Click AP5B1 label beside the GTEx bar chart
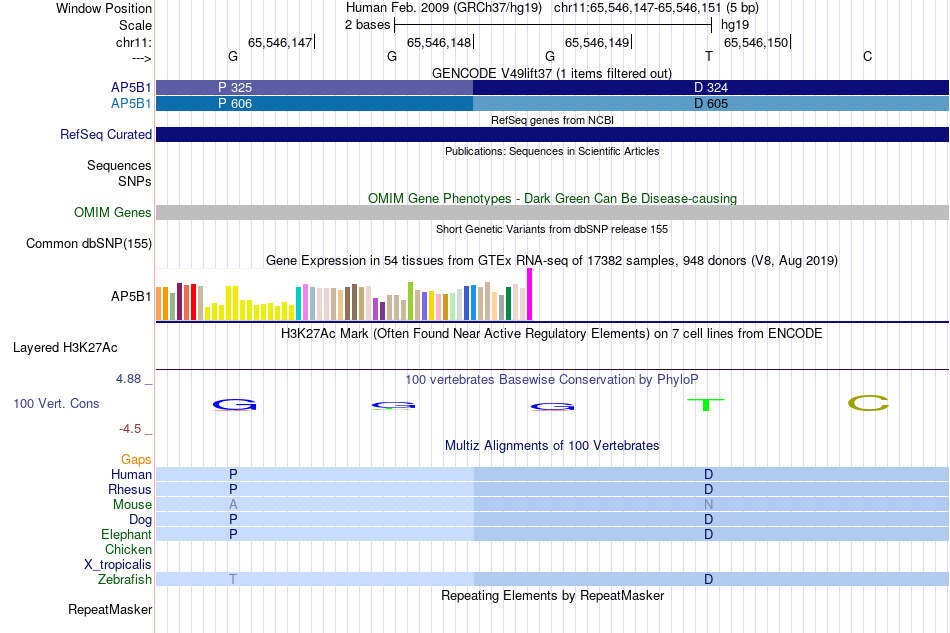This screenshot has height=633, width=950. [130, 296]
